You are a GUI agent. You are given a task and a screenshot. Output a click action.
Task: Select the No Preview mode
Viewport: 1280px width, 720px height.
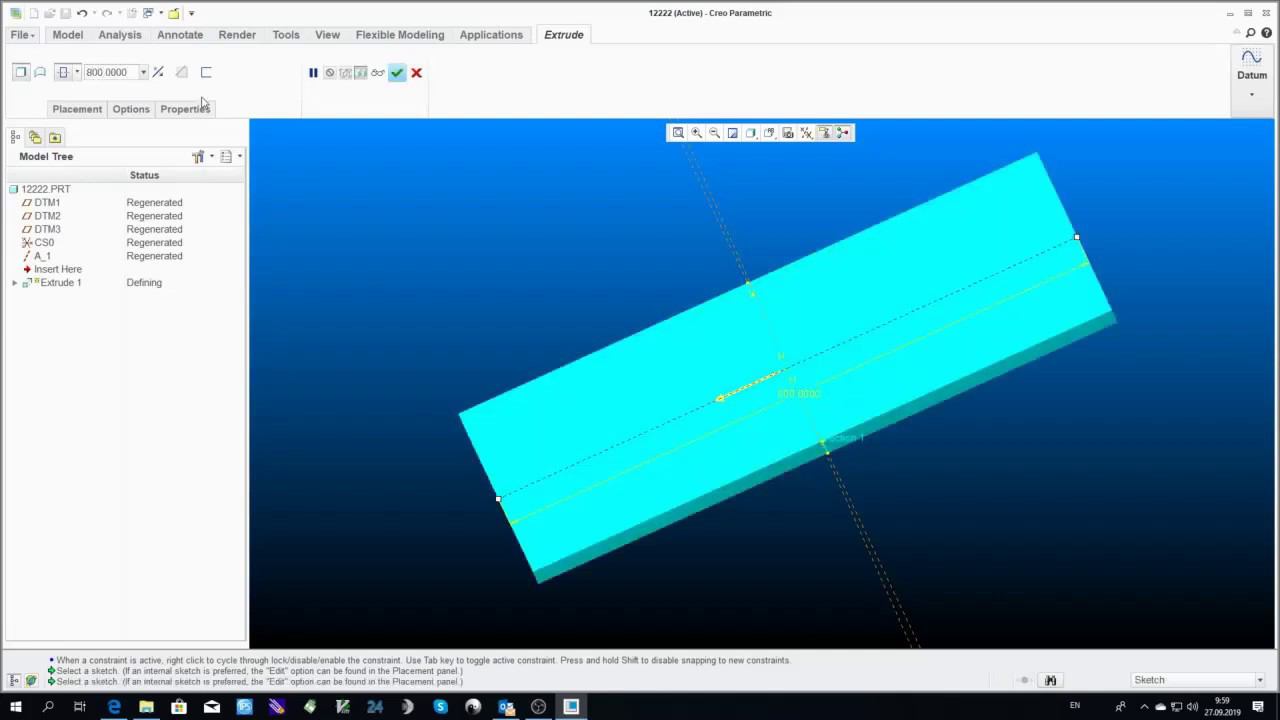[330, 73]
